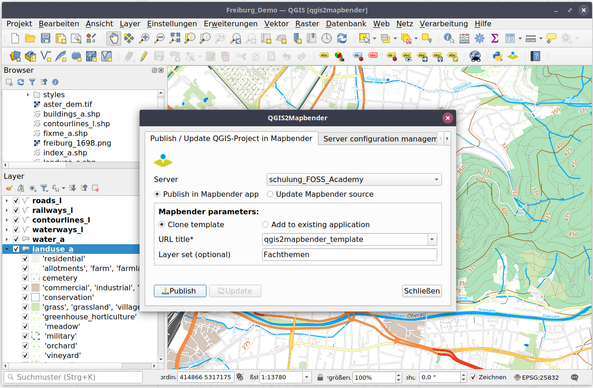Viewport: 593px width, 388px height.
Task: Open the purple Sigma statistics icon
Action: pos(495,38)
